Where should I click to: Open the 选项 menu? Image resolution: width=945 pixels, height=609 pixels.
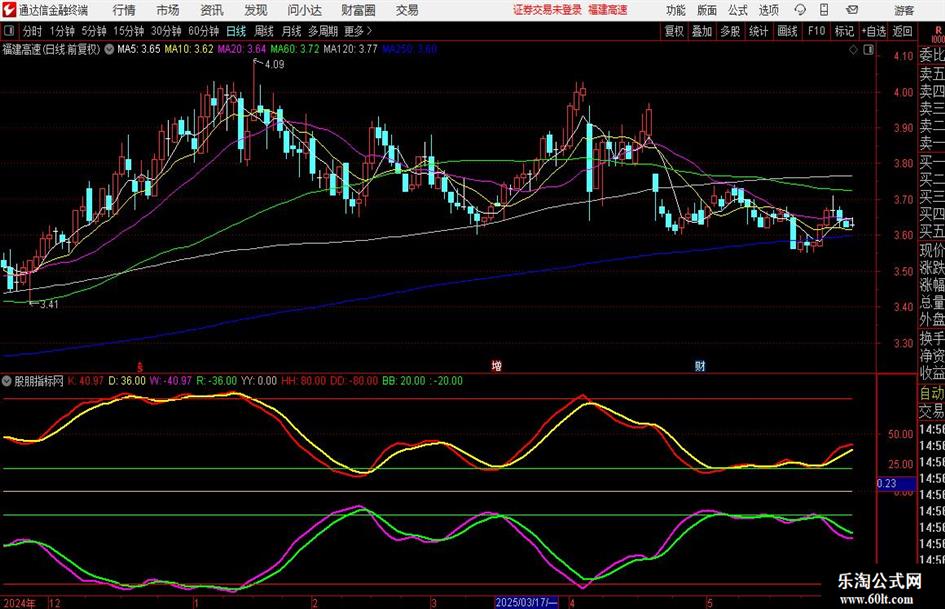tap(768, 10)
